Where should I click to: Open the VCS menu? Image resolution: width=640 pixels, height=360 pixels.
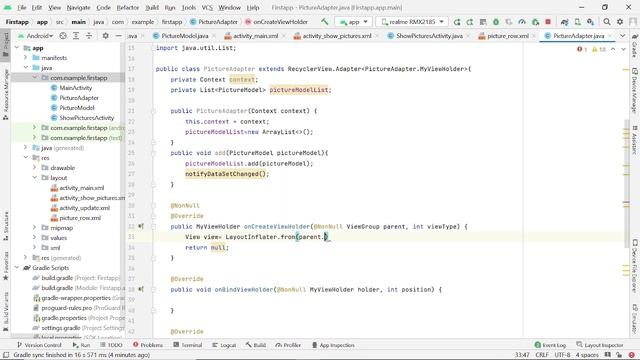[207, 7]
